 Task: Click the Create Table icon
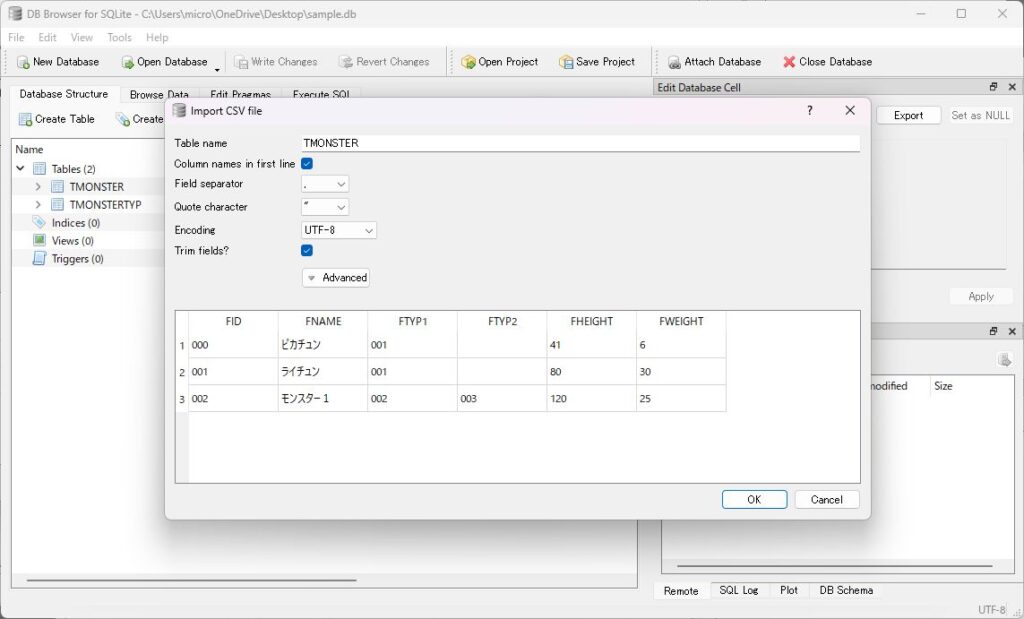25,119
